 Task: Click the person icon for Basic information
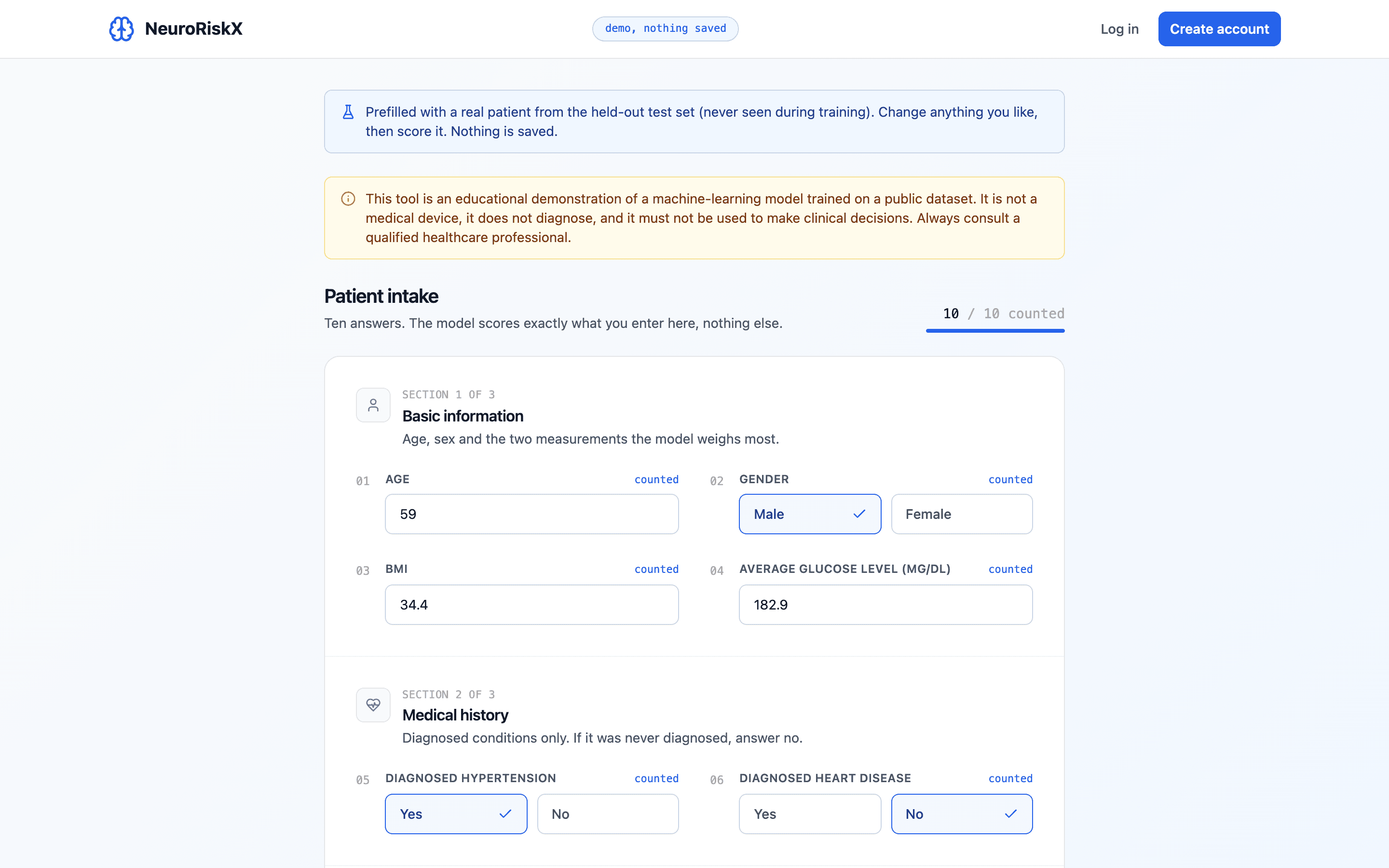pos(373,405)
